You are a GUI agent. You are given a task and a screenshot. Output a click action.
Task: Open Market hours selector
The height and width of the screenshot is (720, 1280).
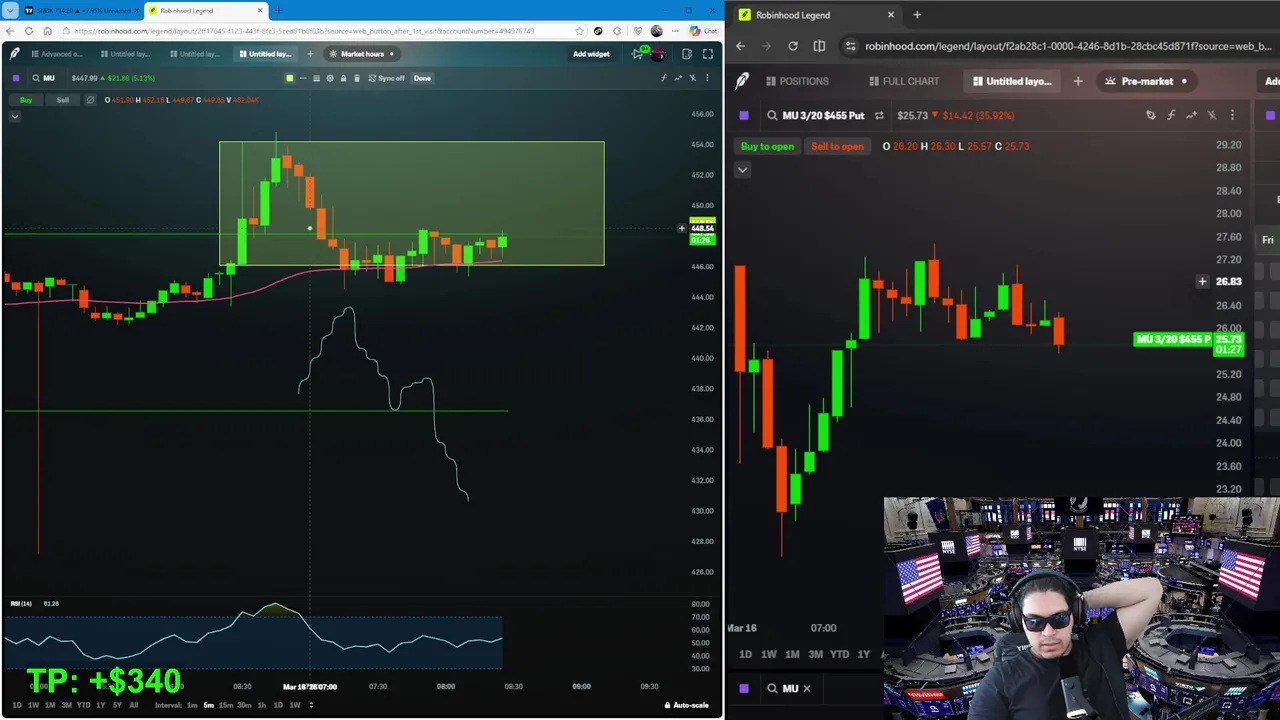pos(362,54)
